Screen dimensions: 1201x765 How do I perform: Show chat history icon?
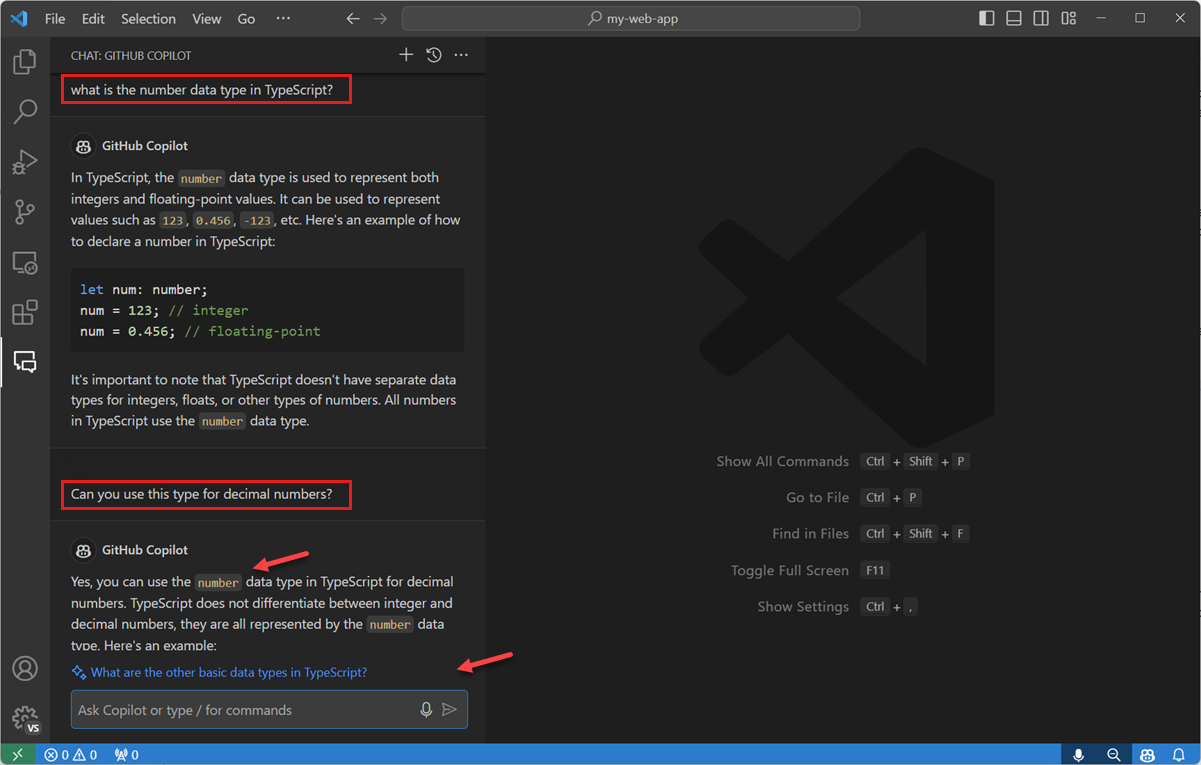point(434,55)
